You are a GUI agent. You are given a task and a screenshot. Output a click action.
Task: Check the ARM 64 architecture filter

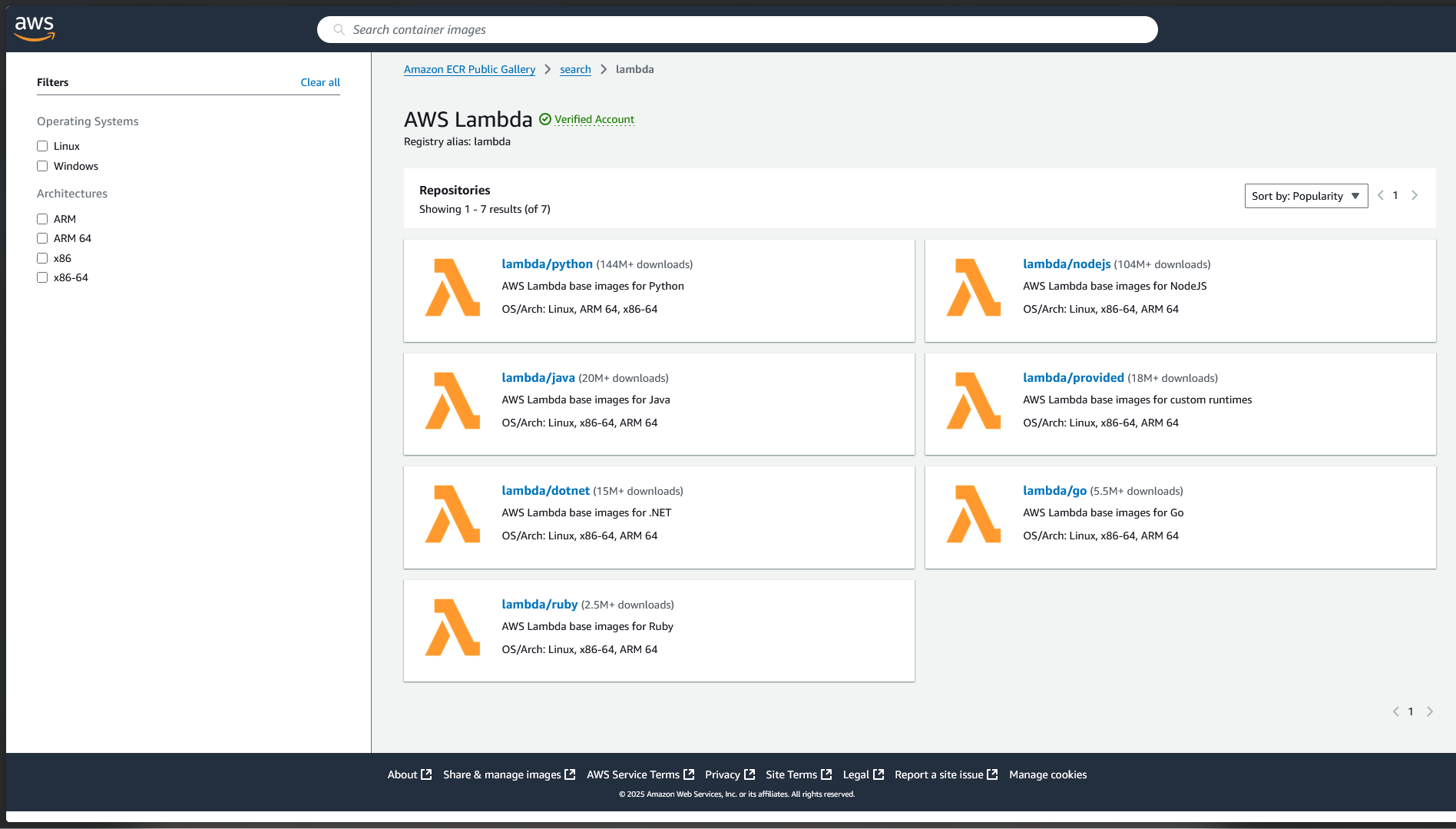[x=42, y=238]
